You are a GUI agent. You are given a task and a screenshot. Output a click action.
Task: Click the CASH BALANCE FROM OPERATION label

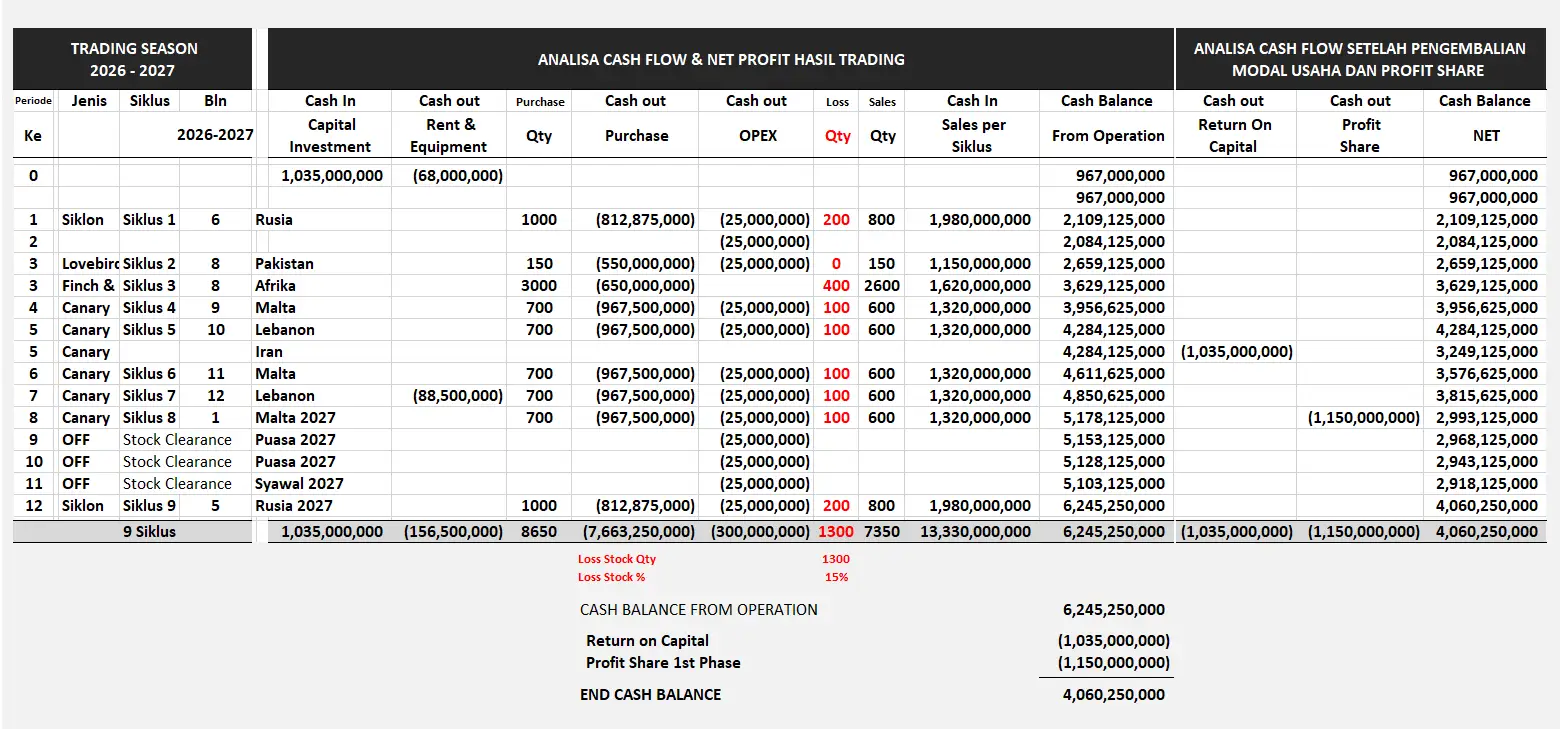coord(699,609)
